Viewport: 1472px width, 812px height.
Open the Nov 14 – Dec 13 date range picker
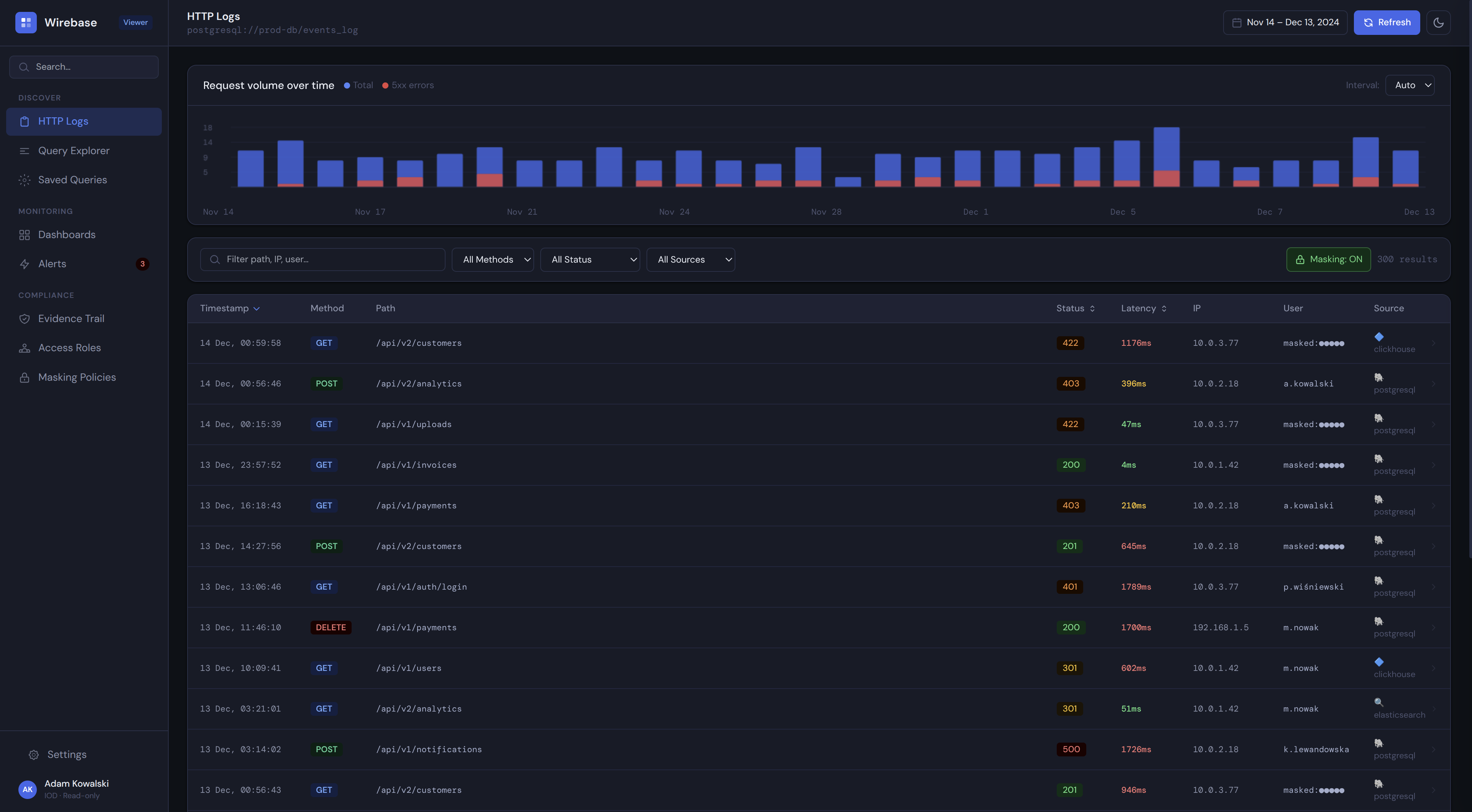point(1285,22)
